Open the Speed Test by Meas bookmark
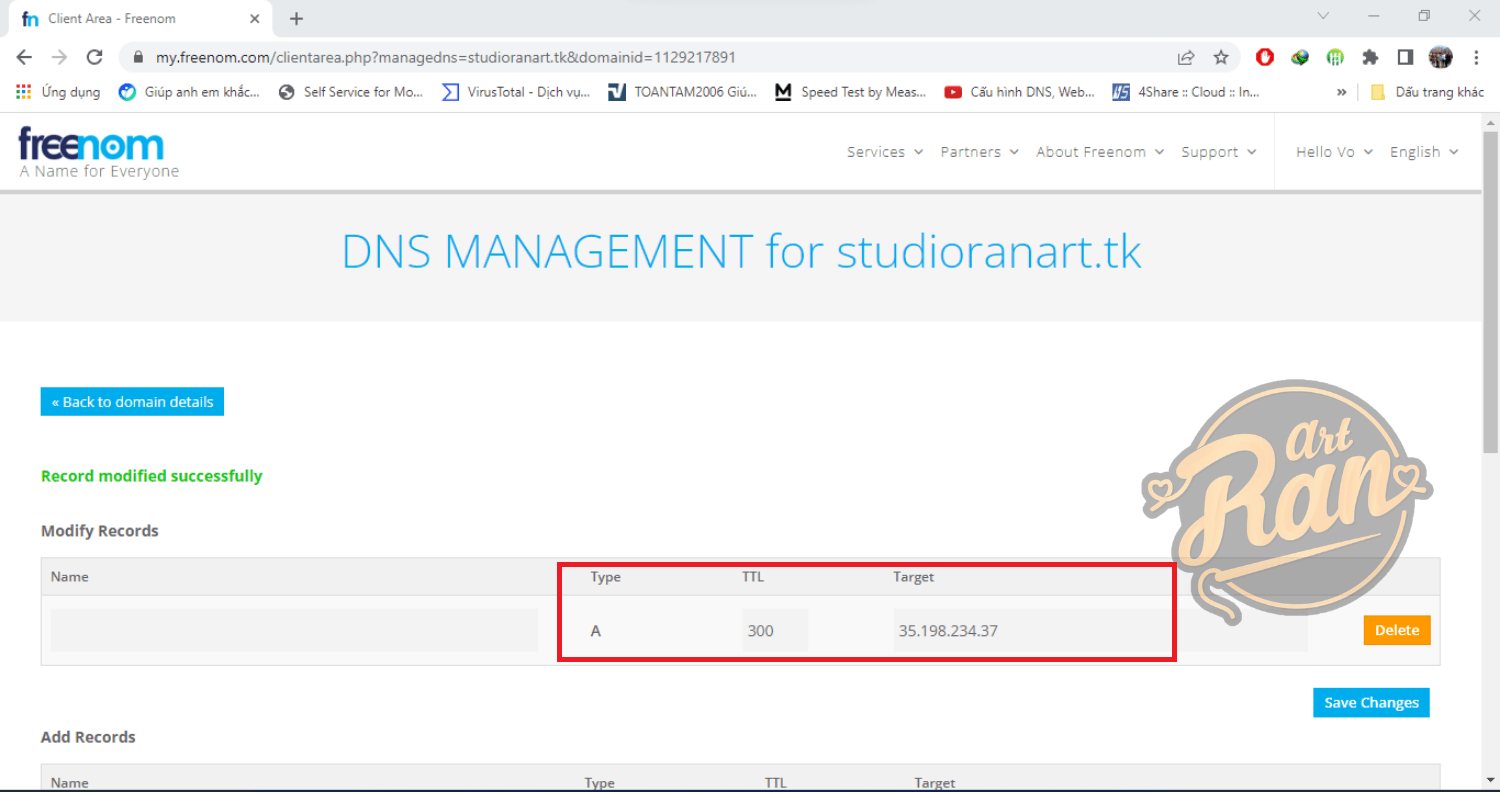Screen dimensions: 1500x793 [851, 92]
